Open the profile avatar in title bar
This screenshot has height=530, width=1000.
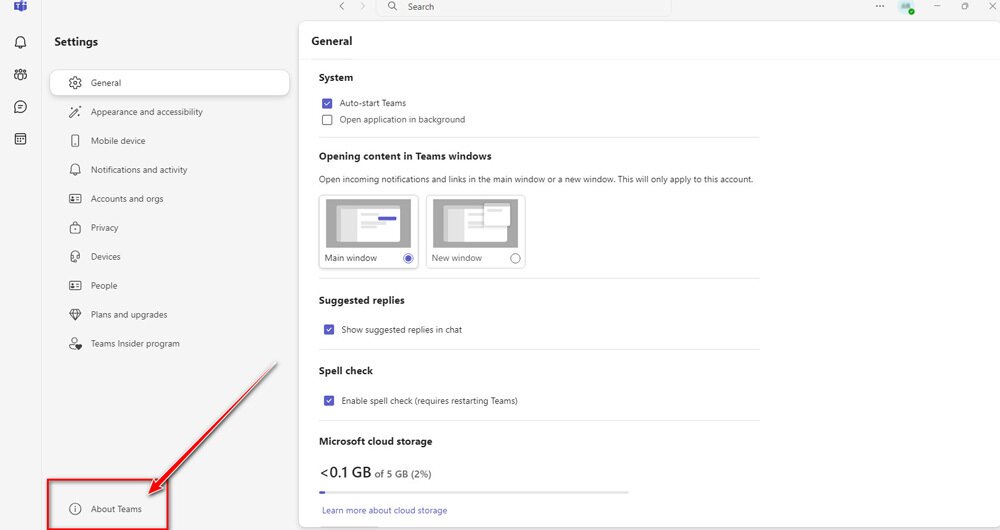click(906, 7)
